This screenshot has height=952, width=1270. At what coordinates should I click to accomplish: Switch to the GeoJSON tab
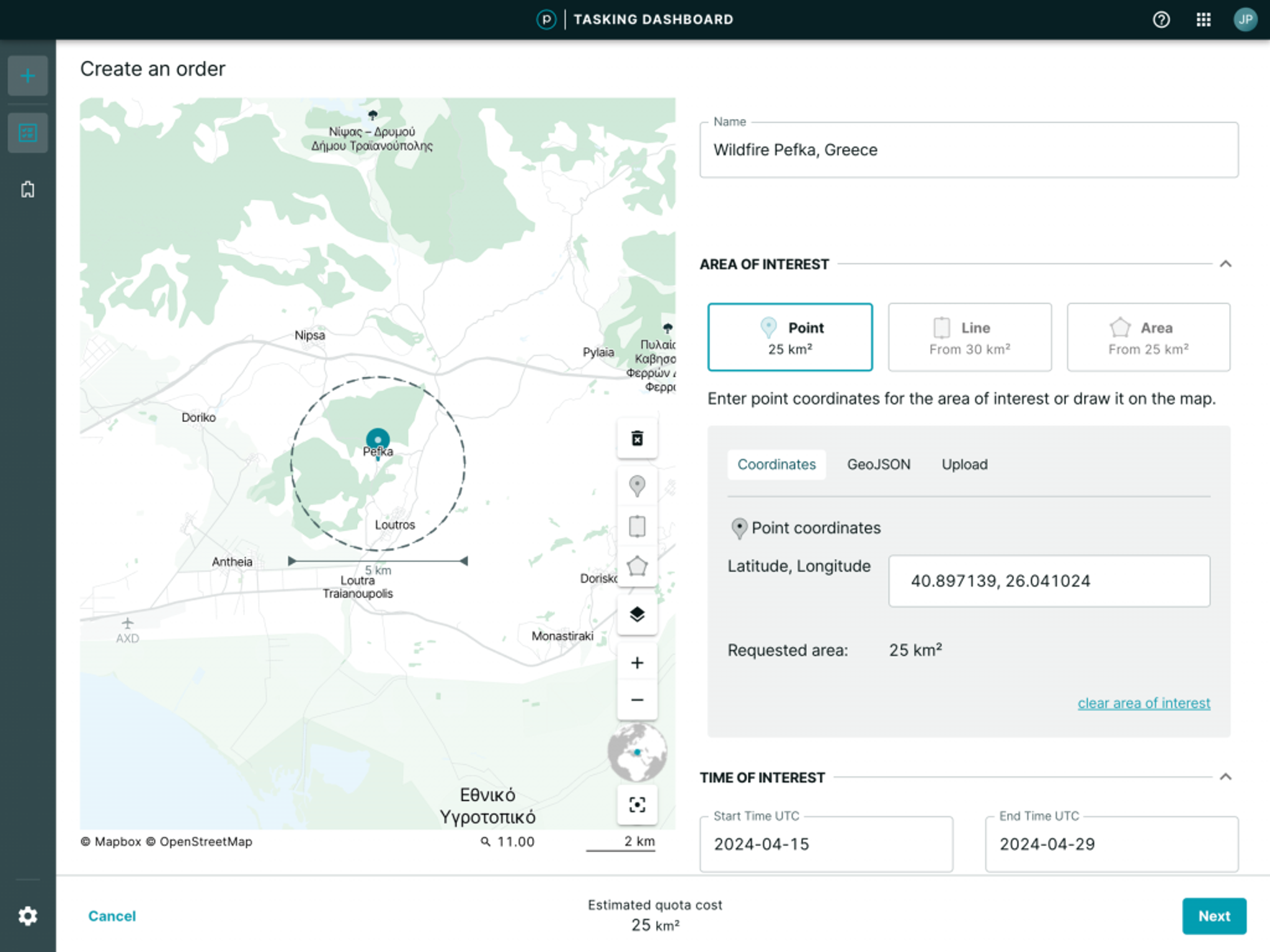[878, 464]
